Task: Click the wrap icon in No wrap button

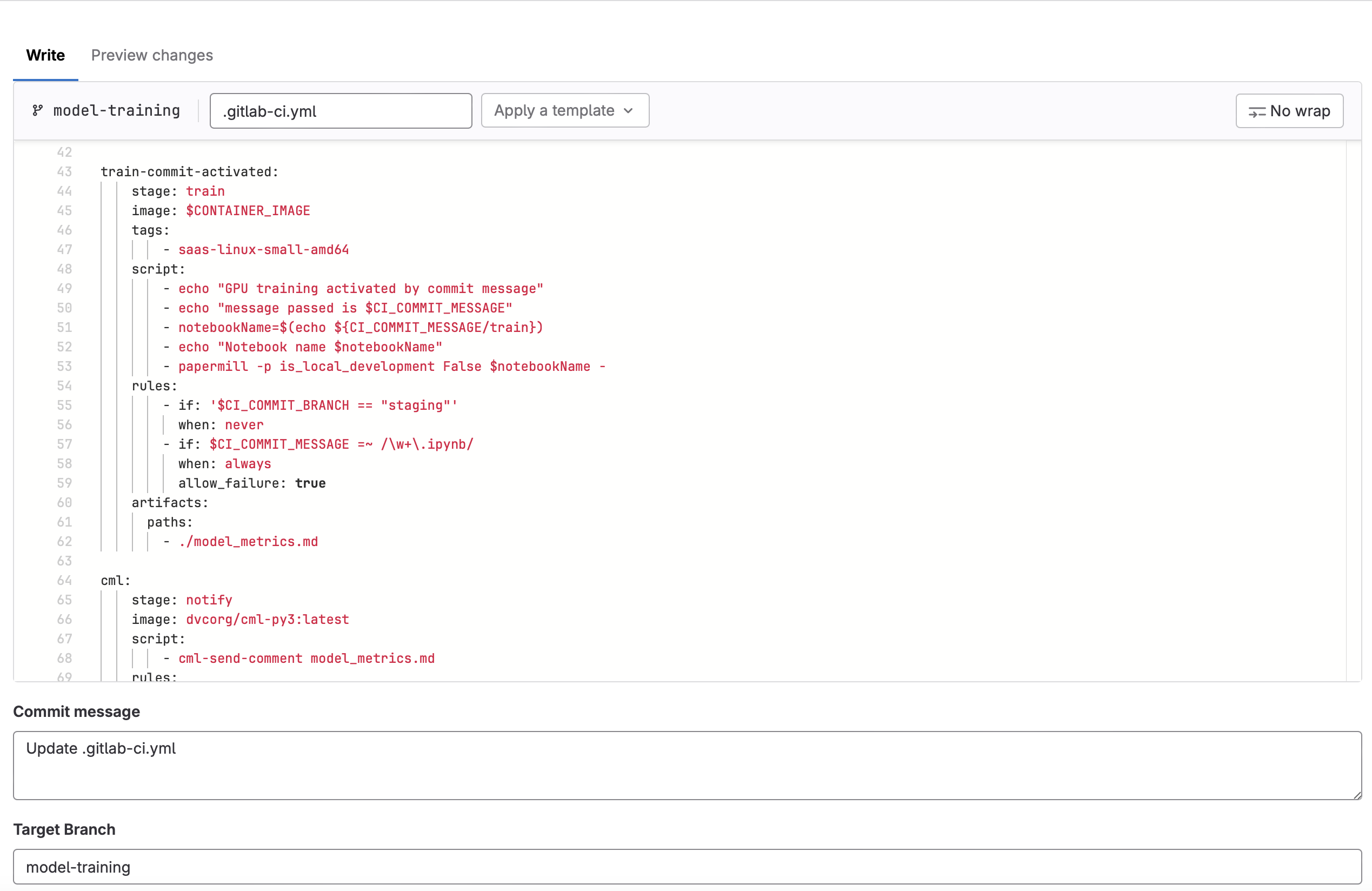Action: 1256,112
